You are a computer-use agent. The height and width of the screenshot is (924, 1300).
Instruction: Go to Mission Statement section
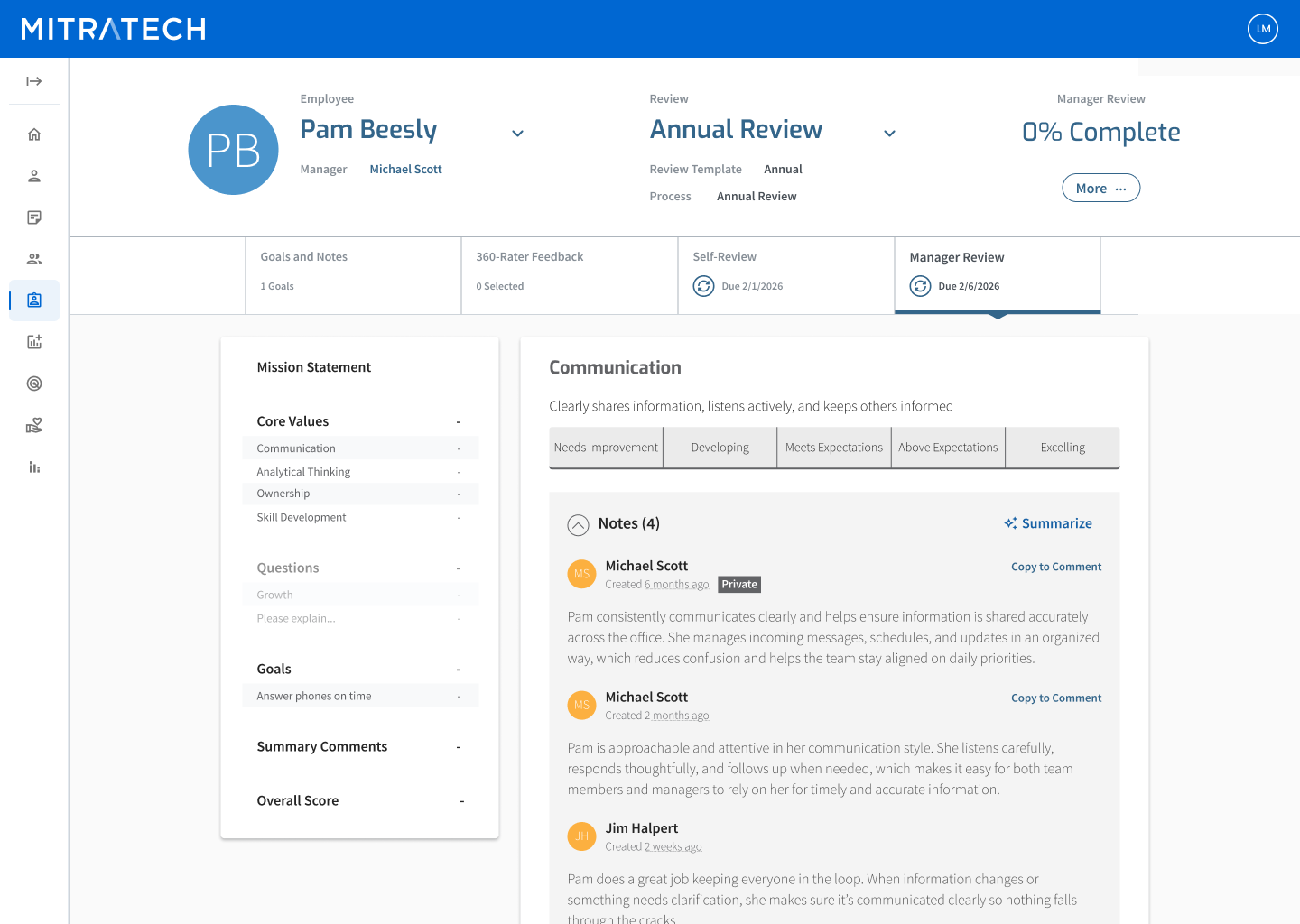pyautogui.click(x=314, y=367)
